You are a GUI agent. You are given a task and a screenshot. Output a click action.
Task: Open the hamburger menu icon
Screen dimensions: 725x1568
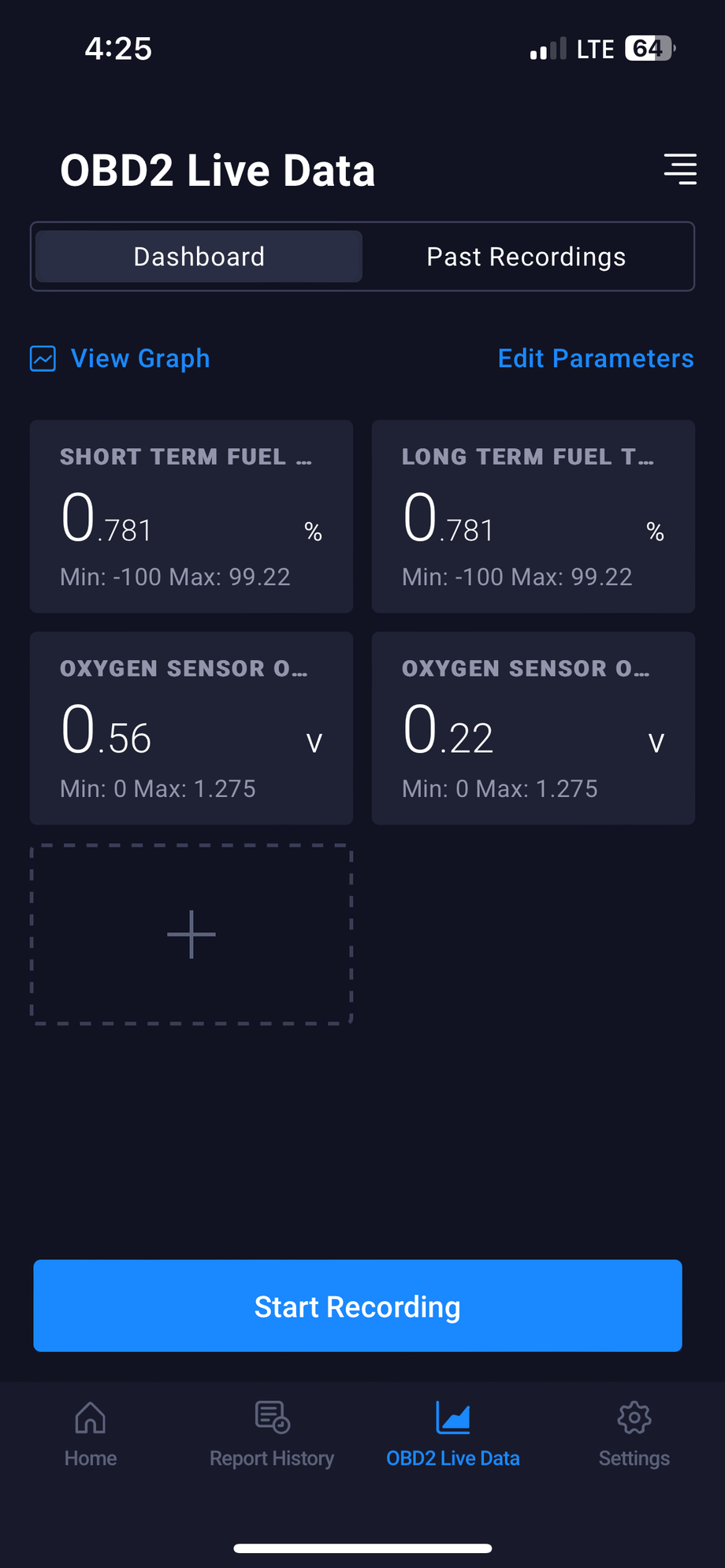(x=680, y=169)
